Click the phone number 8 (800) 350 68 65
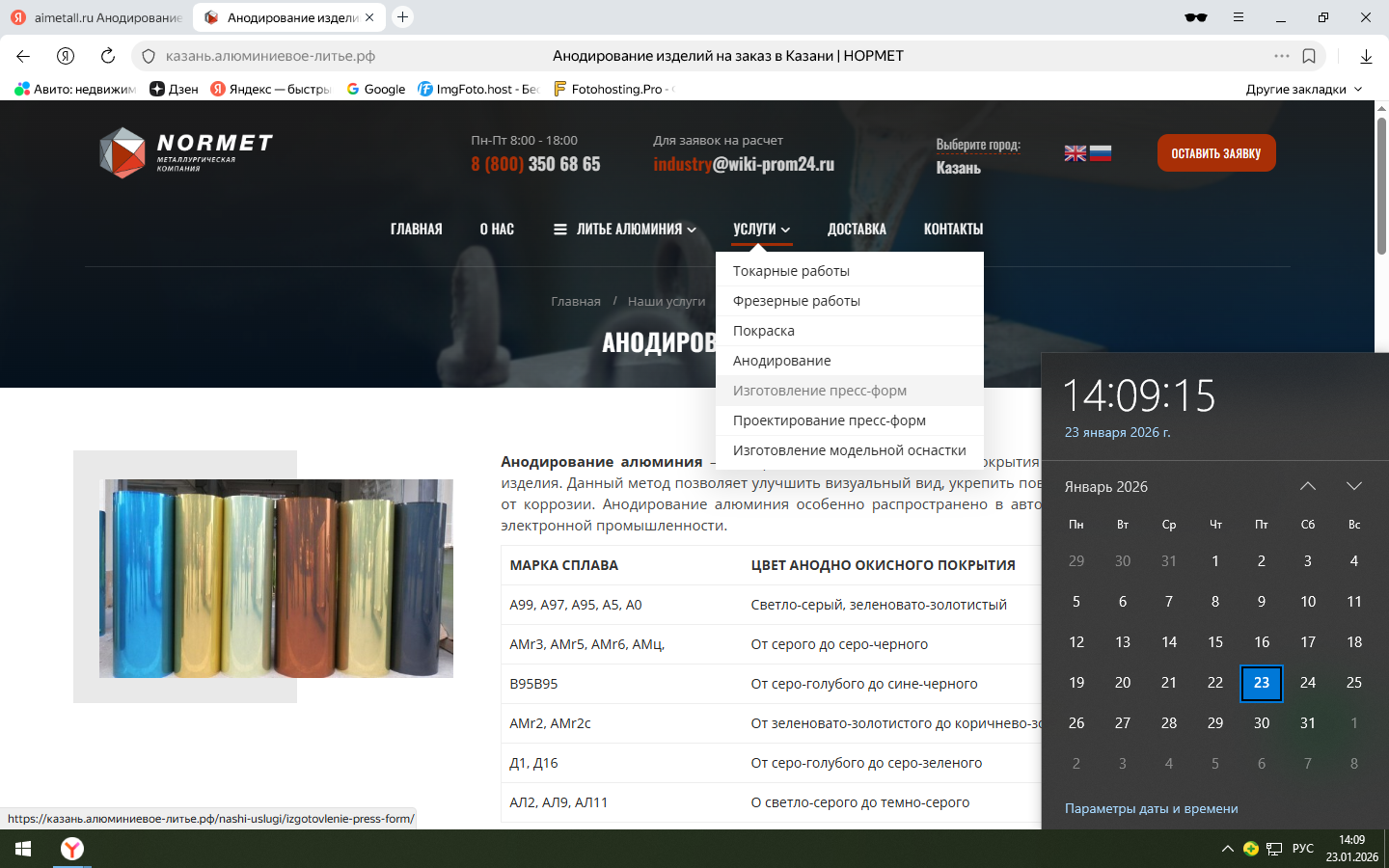 coord(535,164)
